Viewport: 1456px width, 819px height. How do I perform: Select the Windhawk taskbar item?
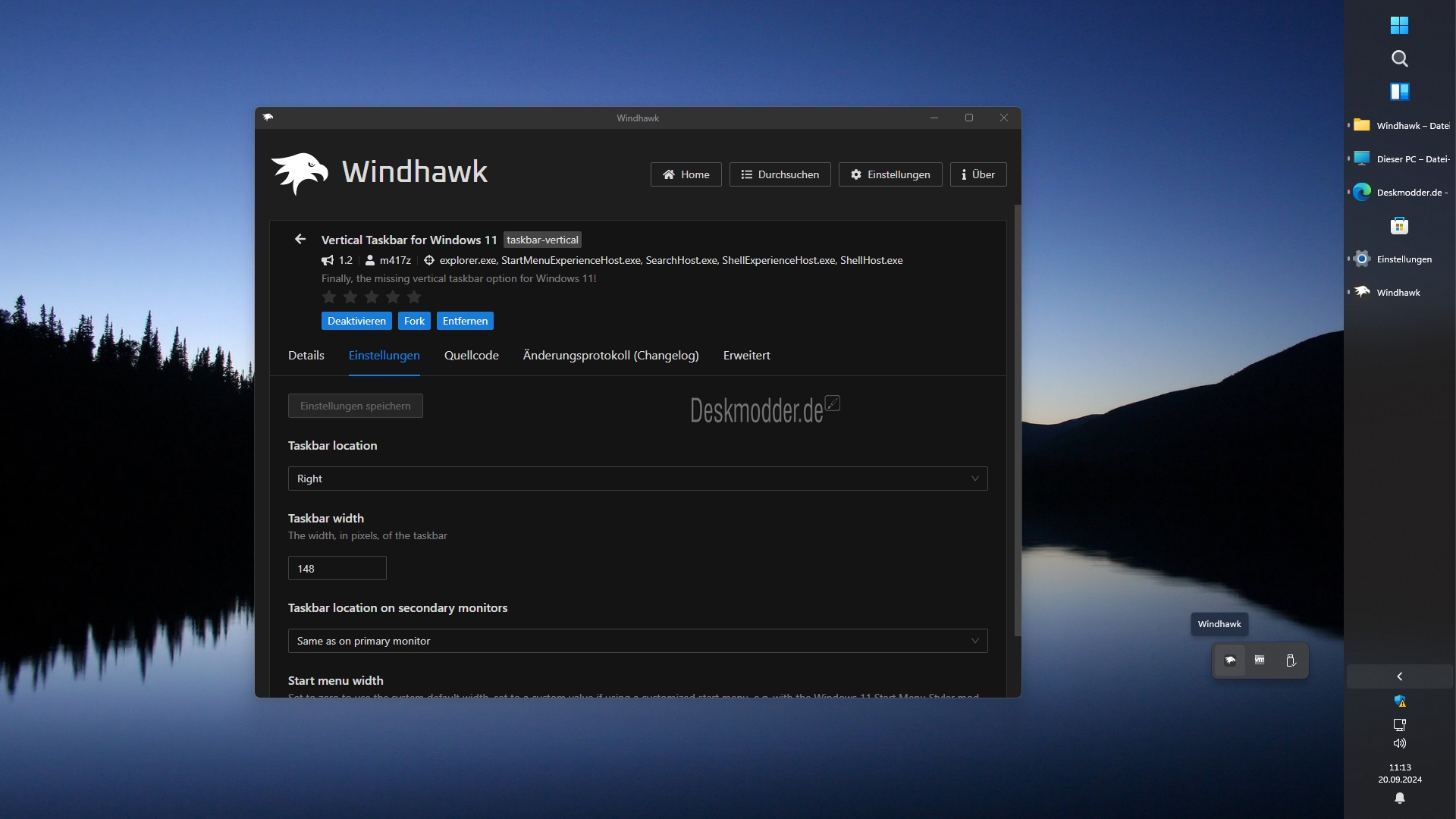coord(1400,292)
